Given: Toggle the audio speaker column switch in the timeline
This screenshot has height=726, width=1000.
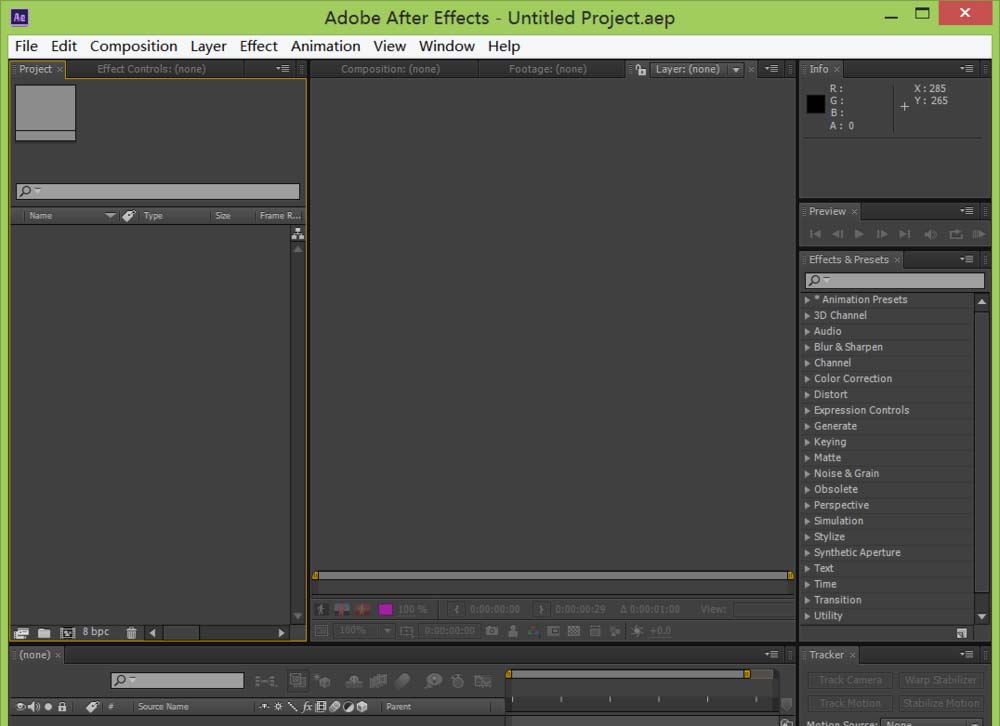Looking at the screenshot, I should 34,706.
